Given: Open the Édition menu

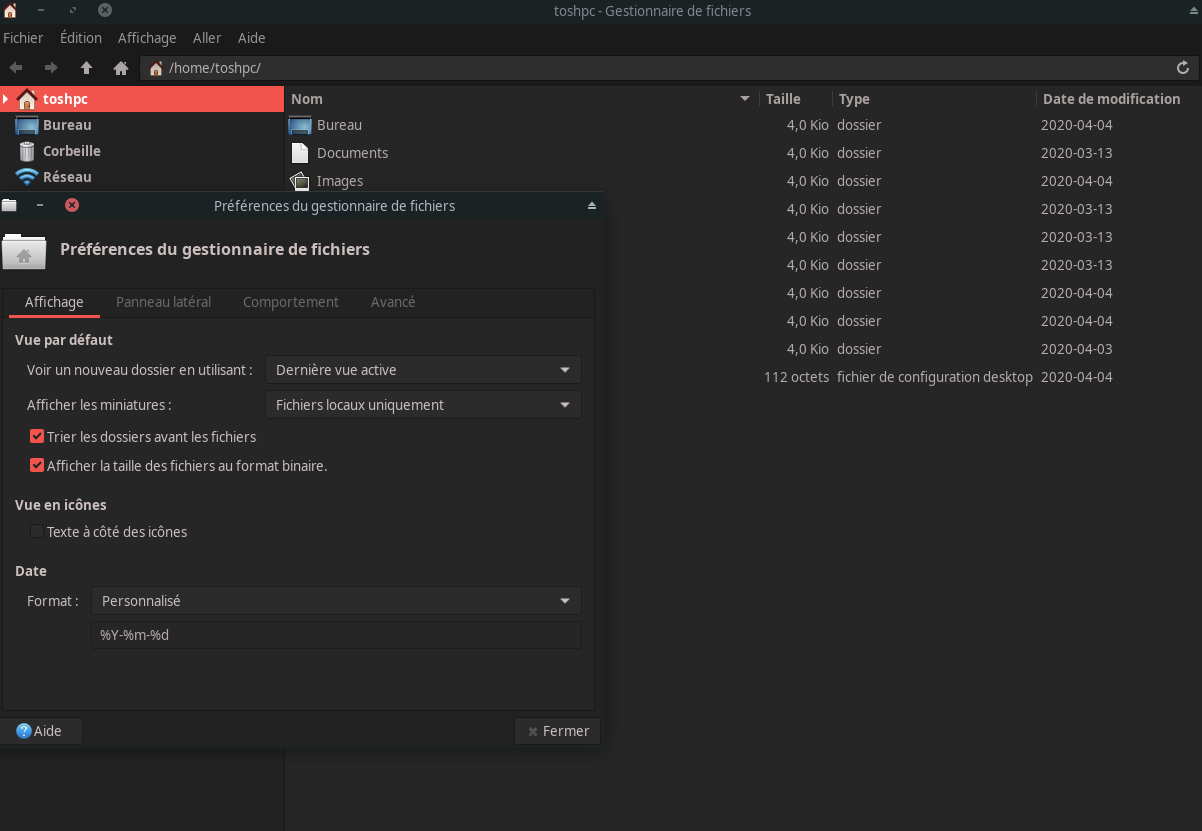Looking at the screenshot, I should click(80, 38).
